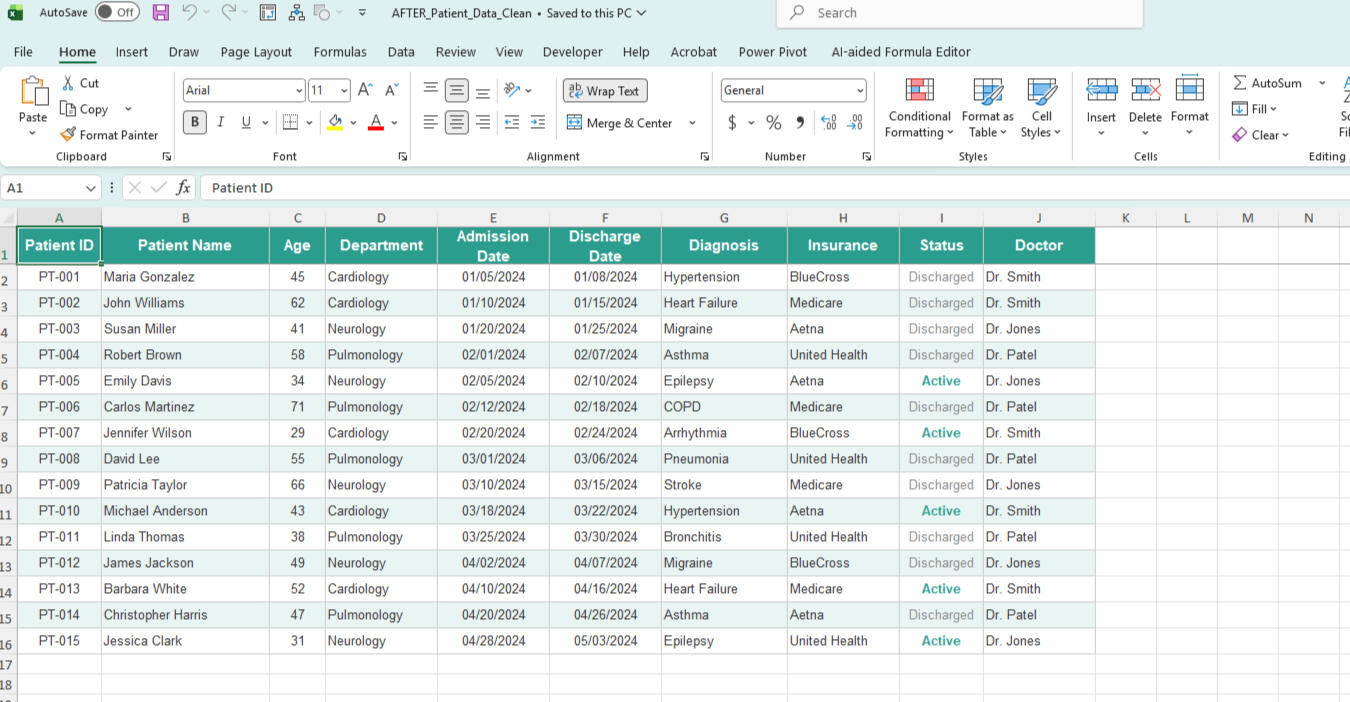Image resolution: width=1350 pixels, height=702 pixels.
Task: Click the Format Painter brush icon
Action: [68, 135]
